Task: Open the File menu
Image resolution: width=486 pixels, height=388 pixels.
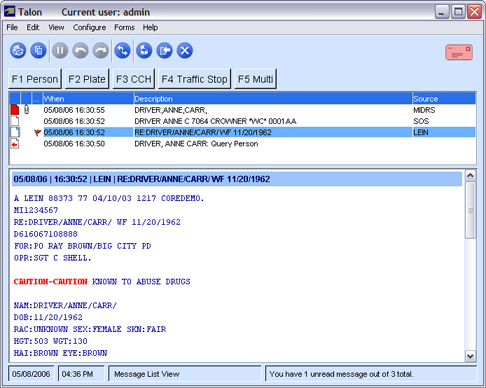Action: point(12,27)
